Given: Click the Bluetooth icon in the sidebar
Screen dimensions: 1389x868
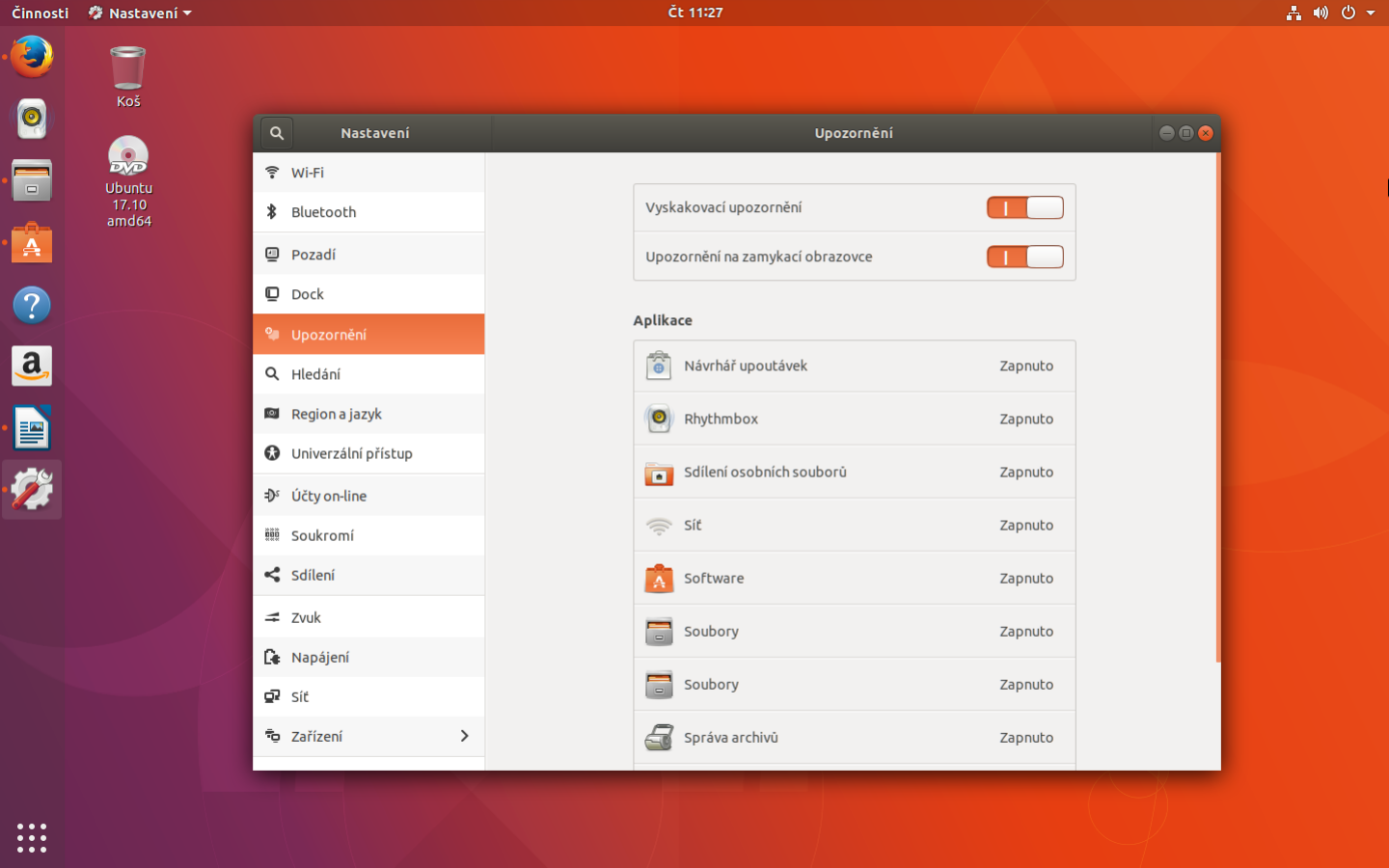Looking at the screenshot, I should click(x=271, y=211).
